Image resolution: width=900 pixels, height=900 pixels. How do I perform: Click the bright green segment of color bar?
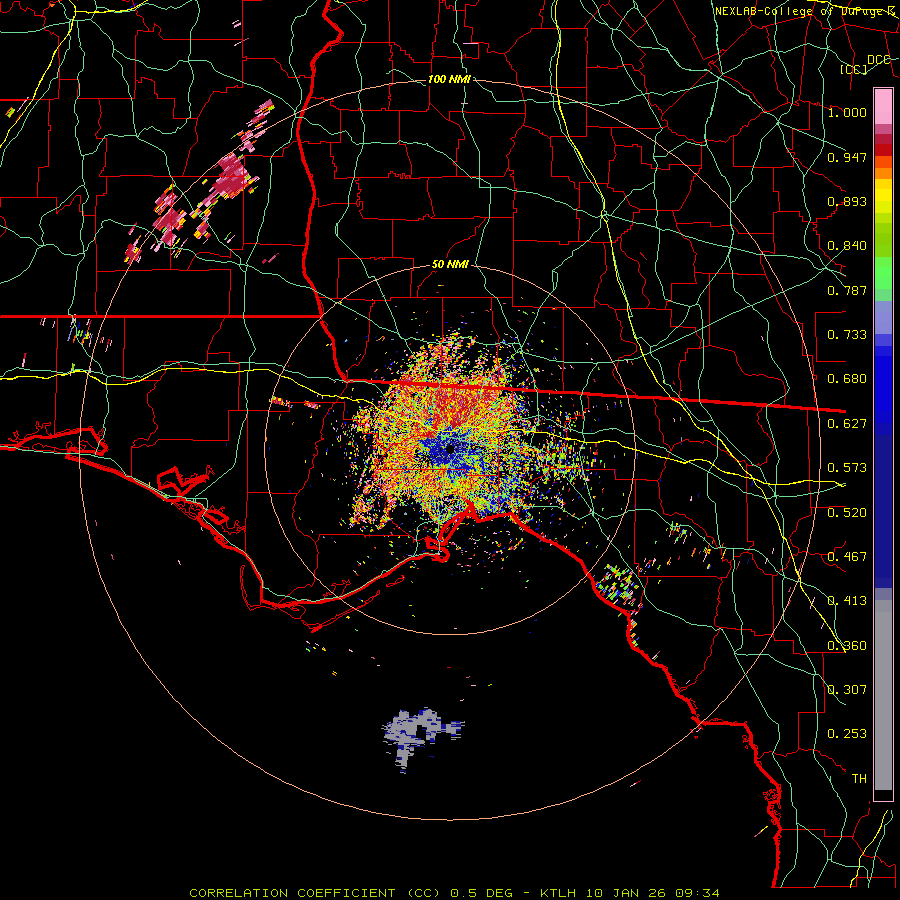[x=883, y=273]
